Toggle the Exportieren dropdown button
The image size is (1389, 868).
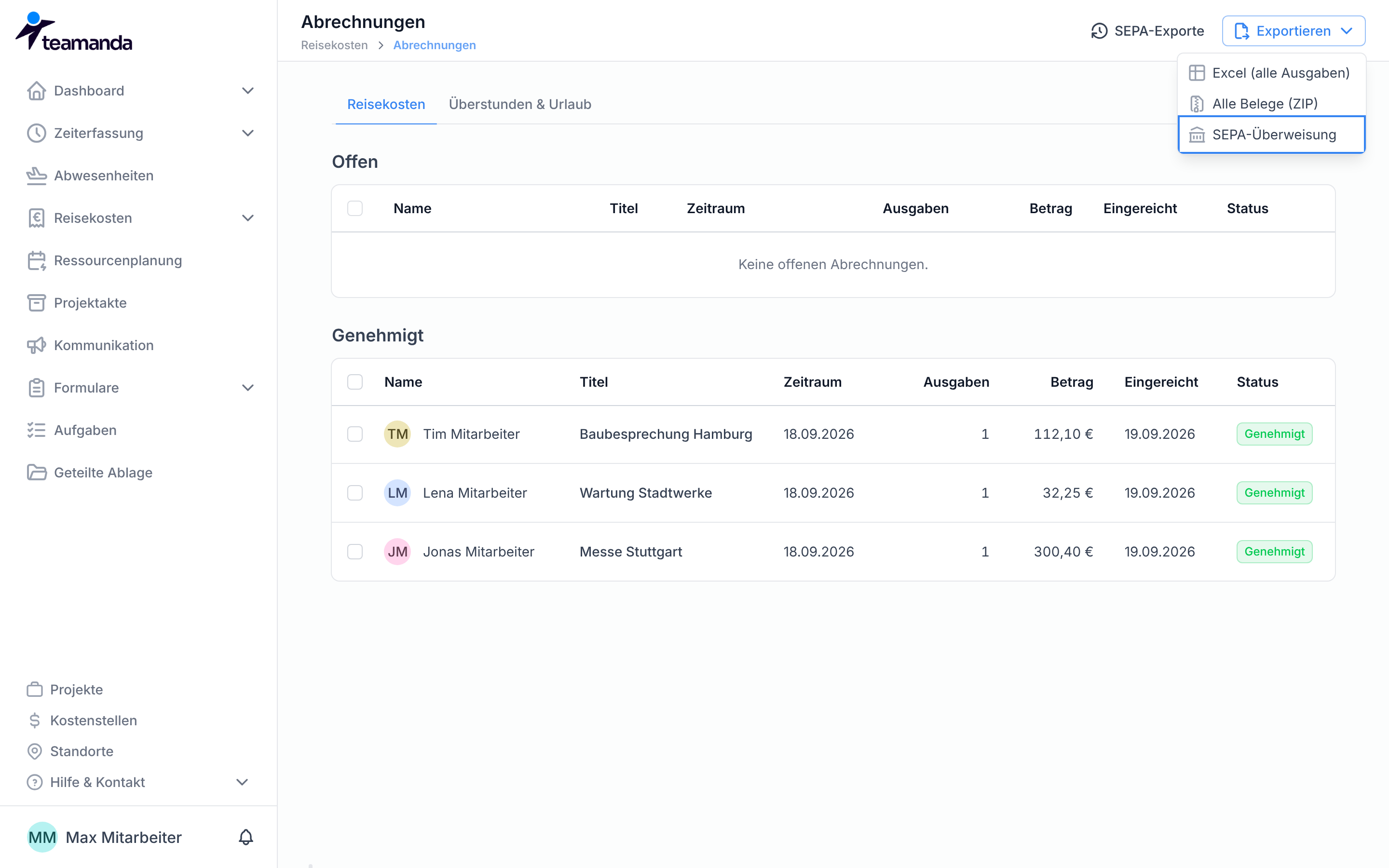pos(1294,31)
